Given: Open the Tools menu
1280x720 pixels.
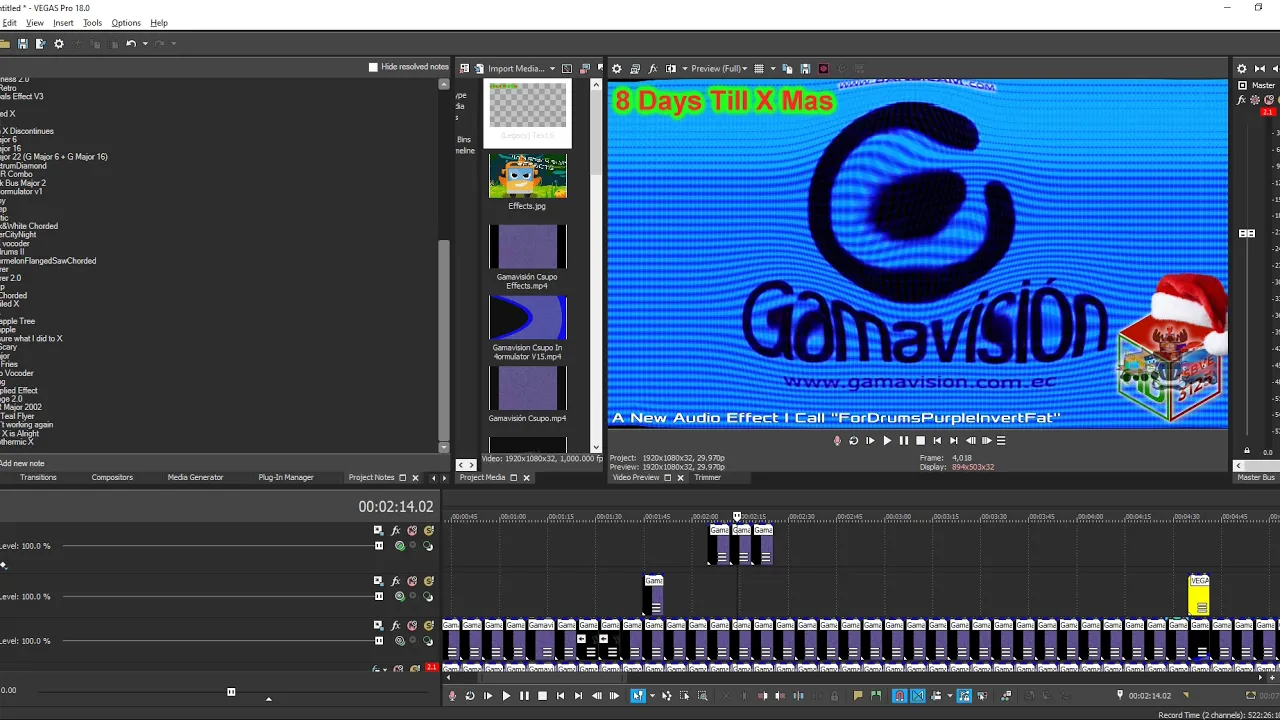Looking at the screenshot, I should pos(92,23).
